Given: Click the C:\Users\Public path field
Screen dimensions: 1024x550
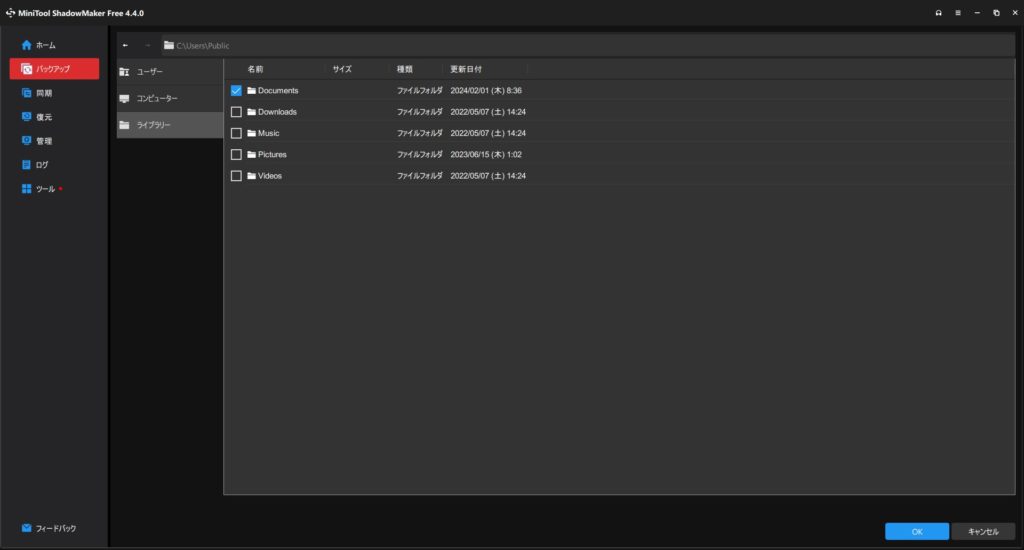Looking at the screenshot, I should click(x=590, y=45).
